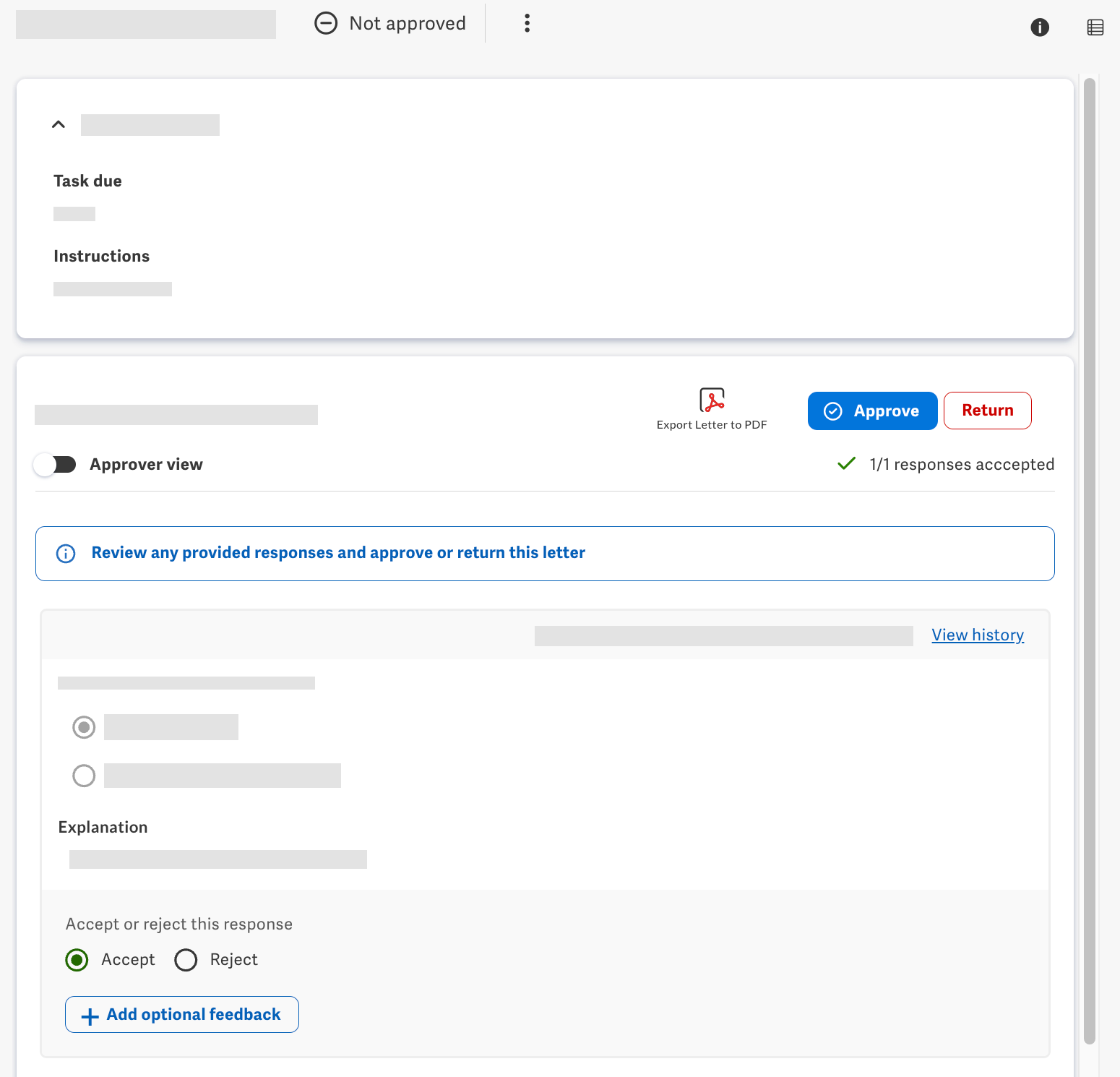This screenshot has width=1120, height=1077.
Task: Click the Return button
Action: [x=987, y=411]
